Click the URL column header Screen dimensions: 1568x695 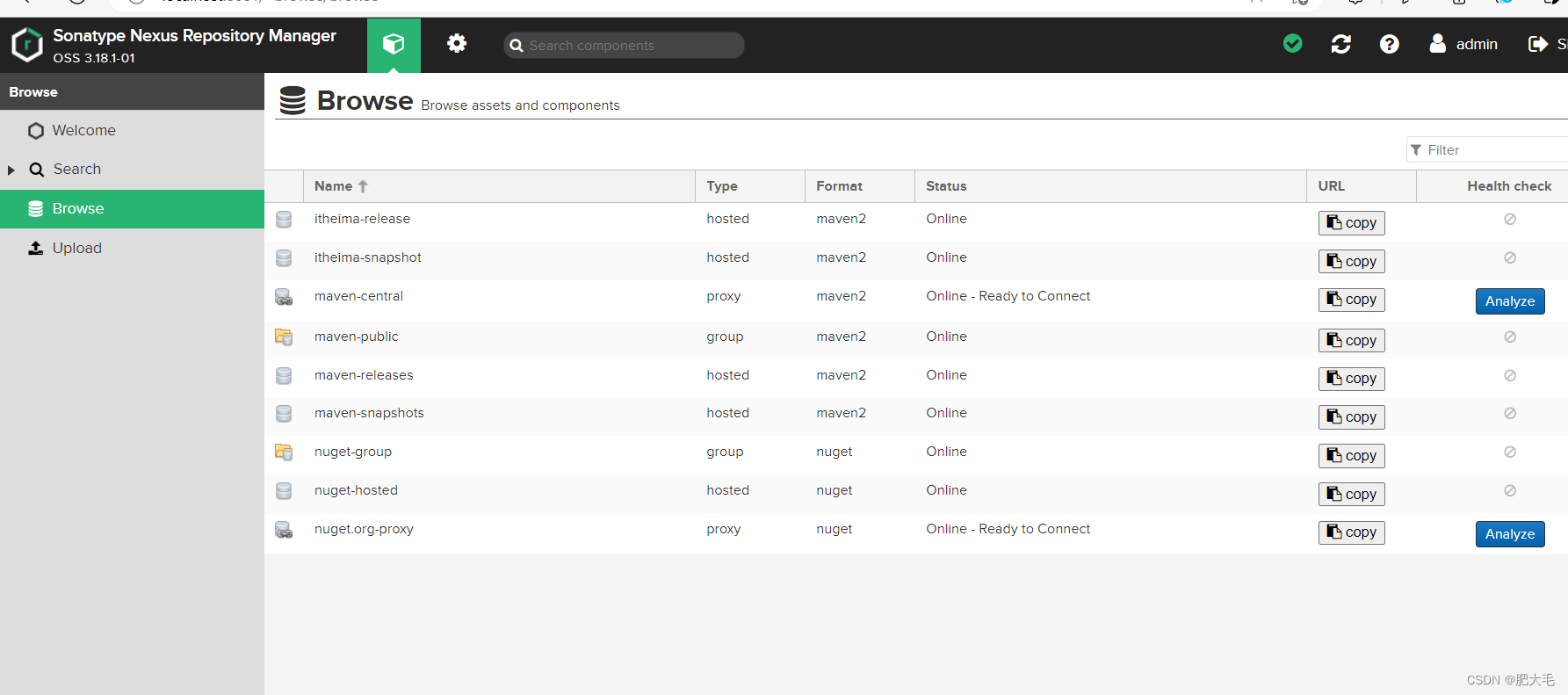1362,186
